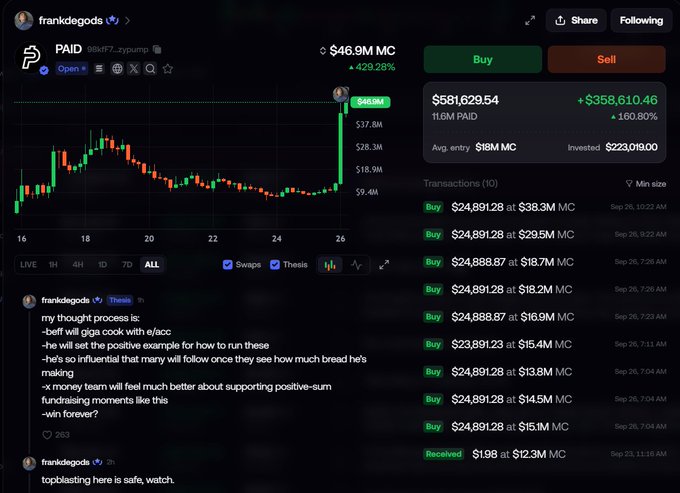Select the 1H timeframe
The height and width of the screenshot is (493, 680).
[53, 264]
